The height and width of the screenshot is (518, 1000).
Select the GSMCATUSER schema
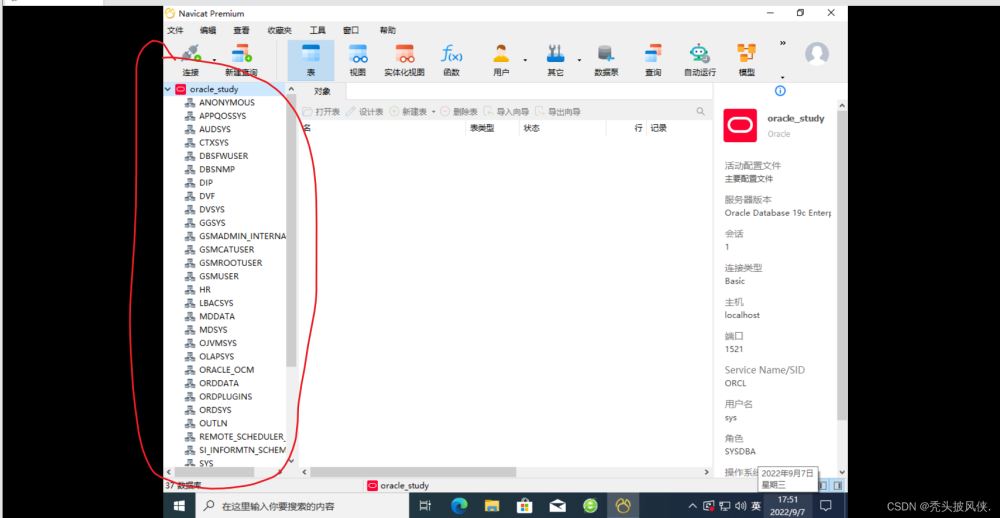click(228, 249)
